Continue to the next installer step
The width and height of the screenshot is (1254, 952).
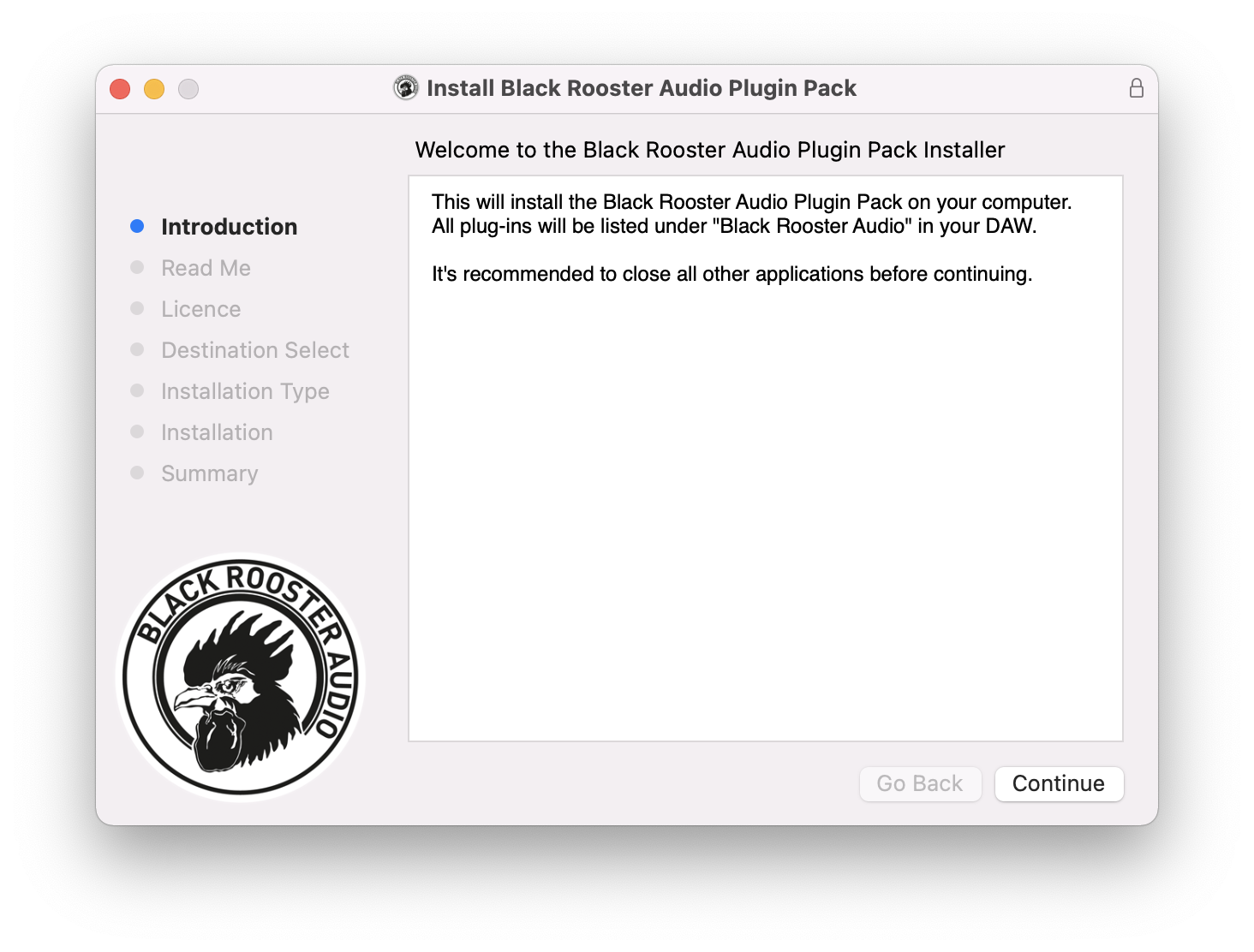click(1059, 783)
